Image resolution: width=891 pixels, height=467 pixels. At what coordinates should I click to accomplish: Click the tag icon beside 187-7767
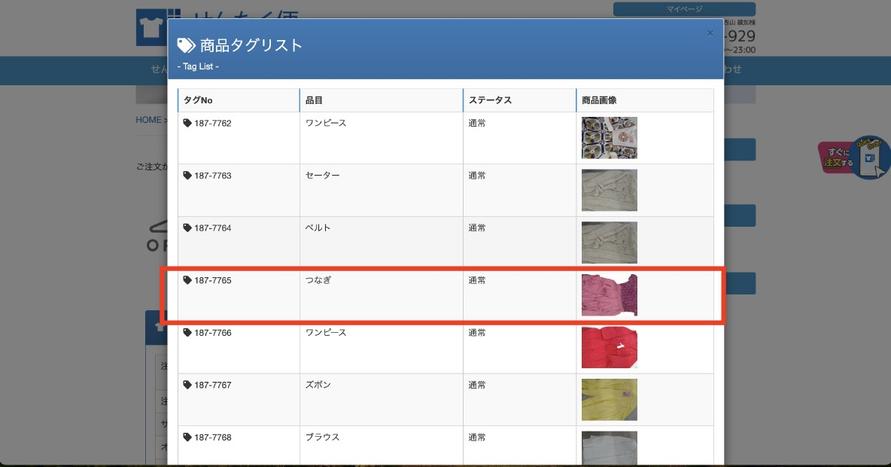(x=187, y=385)
